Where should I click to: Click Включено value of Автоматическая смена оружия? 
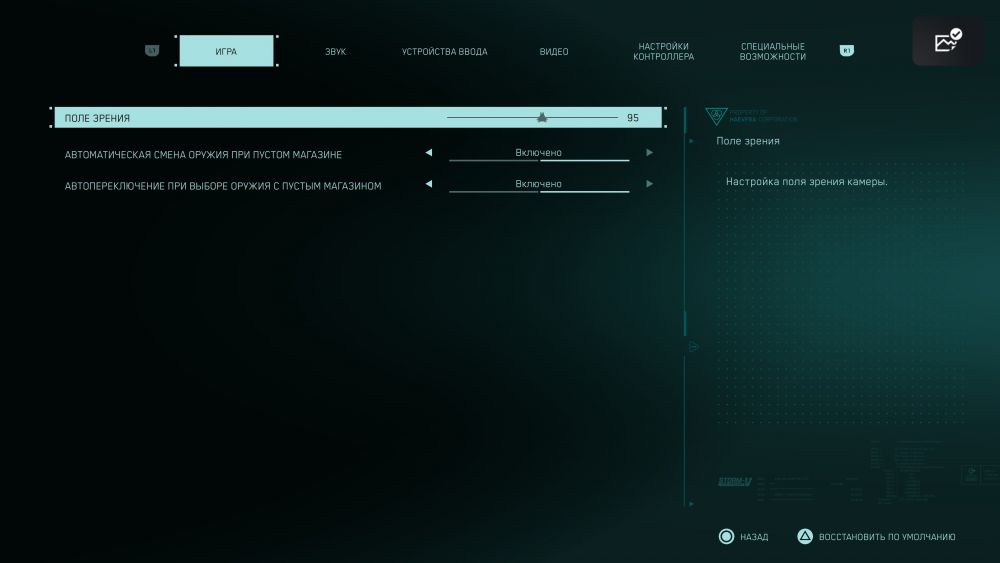538,153
